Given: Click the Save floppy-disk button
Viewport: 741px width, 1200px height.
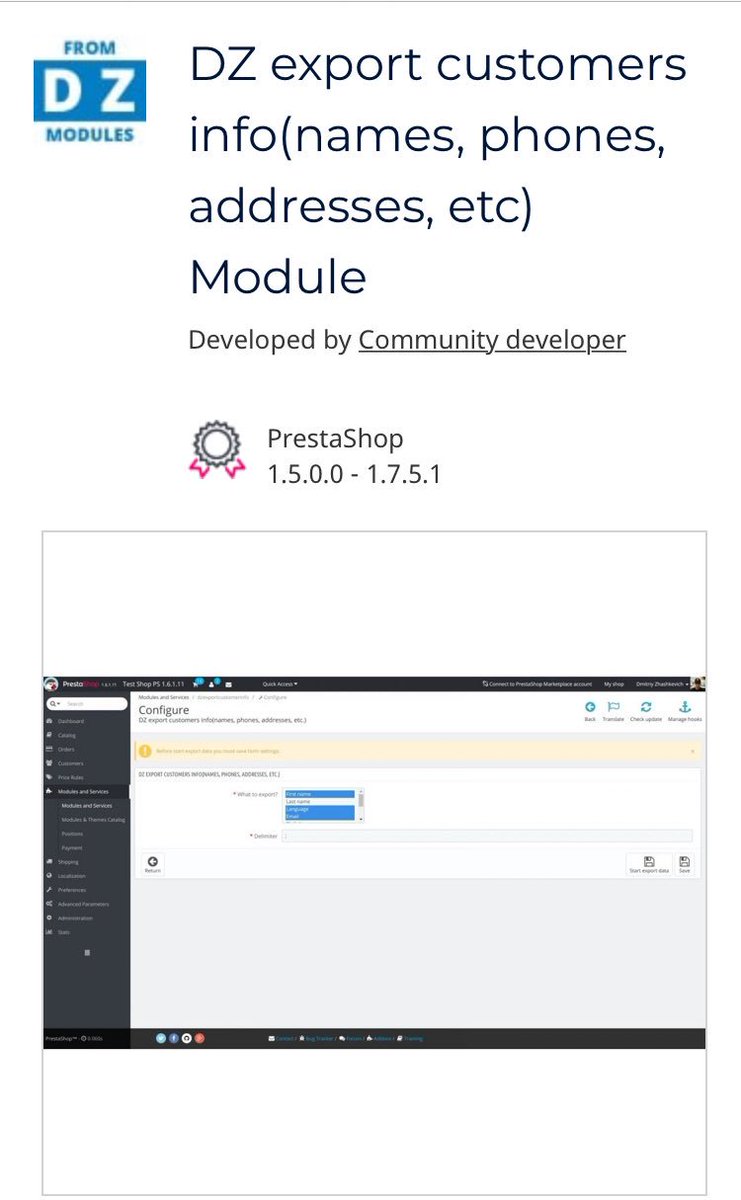Looking at the screenshot, I should [684, 865].
